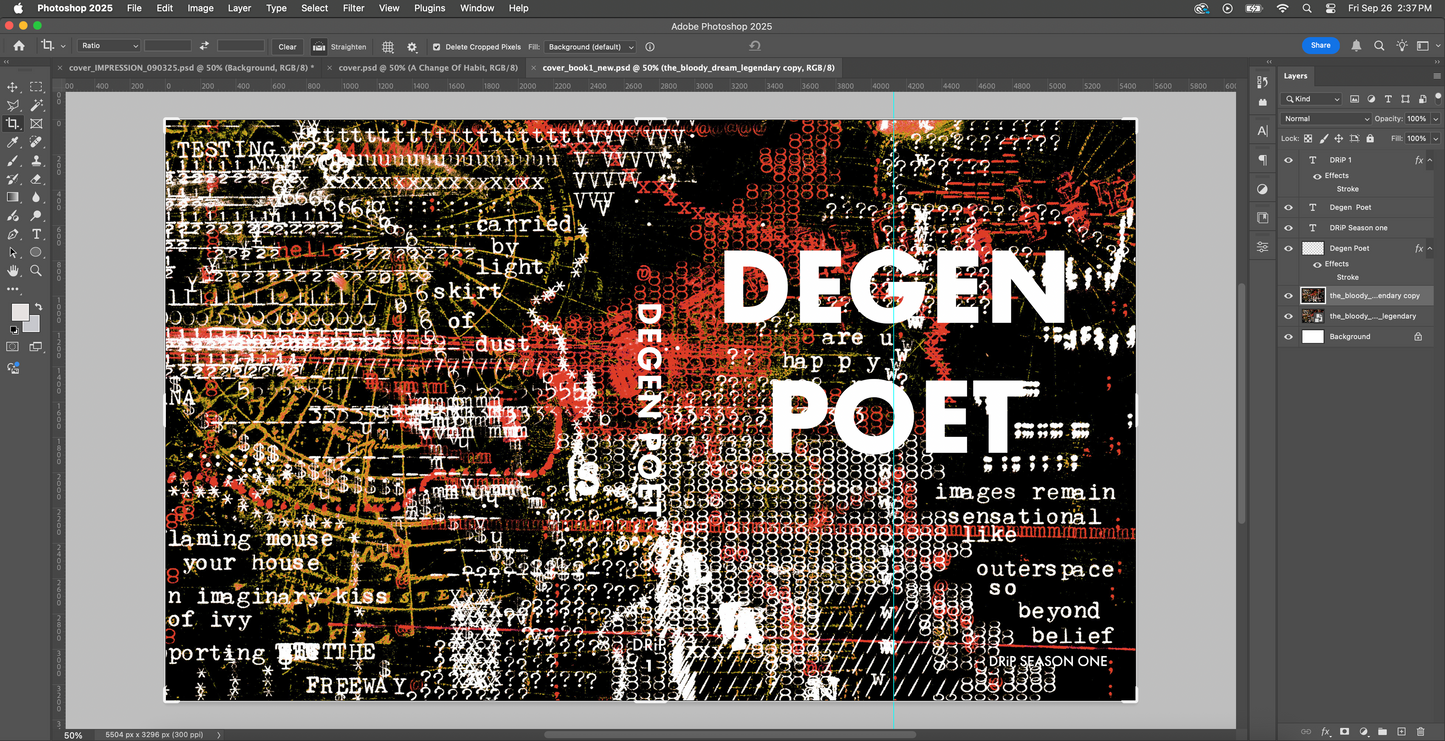Open the Filter menu
Image resolution: width=1445 pixels, height=741 pixels.
(353, 8)
